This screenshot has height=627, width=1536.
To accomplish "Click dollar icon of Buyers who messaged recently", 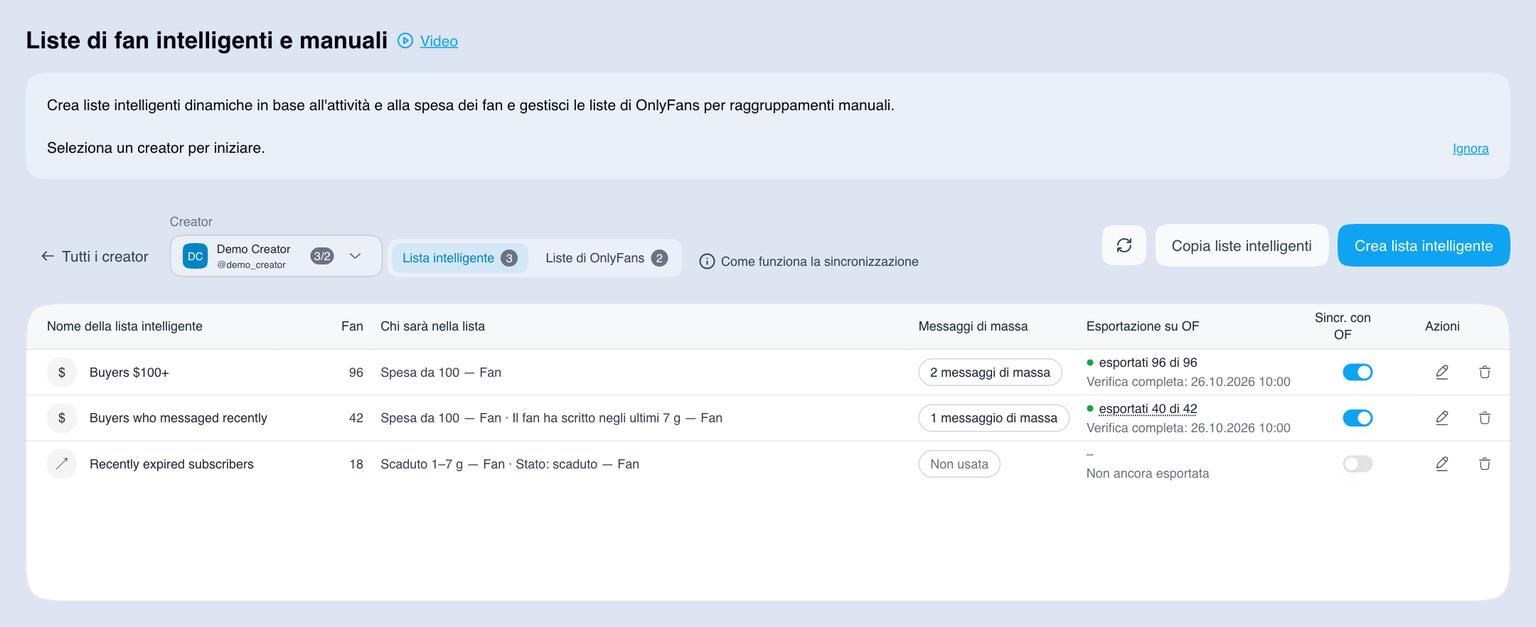I will pos(62,418).
